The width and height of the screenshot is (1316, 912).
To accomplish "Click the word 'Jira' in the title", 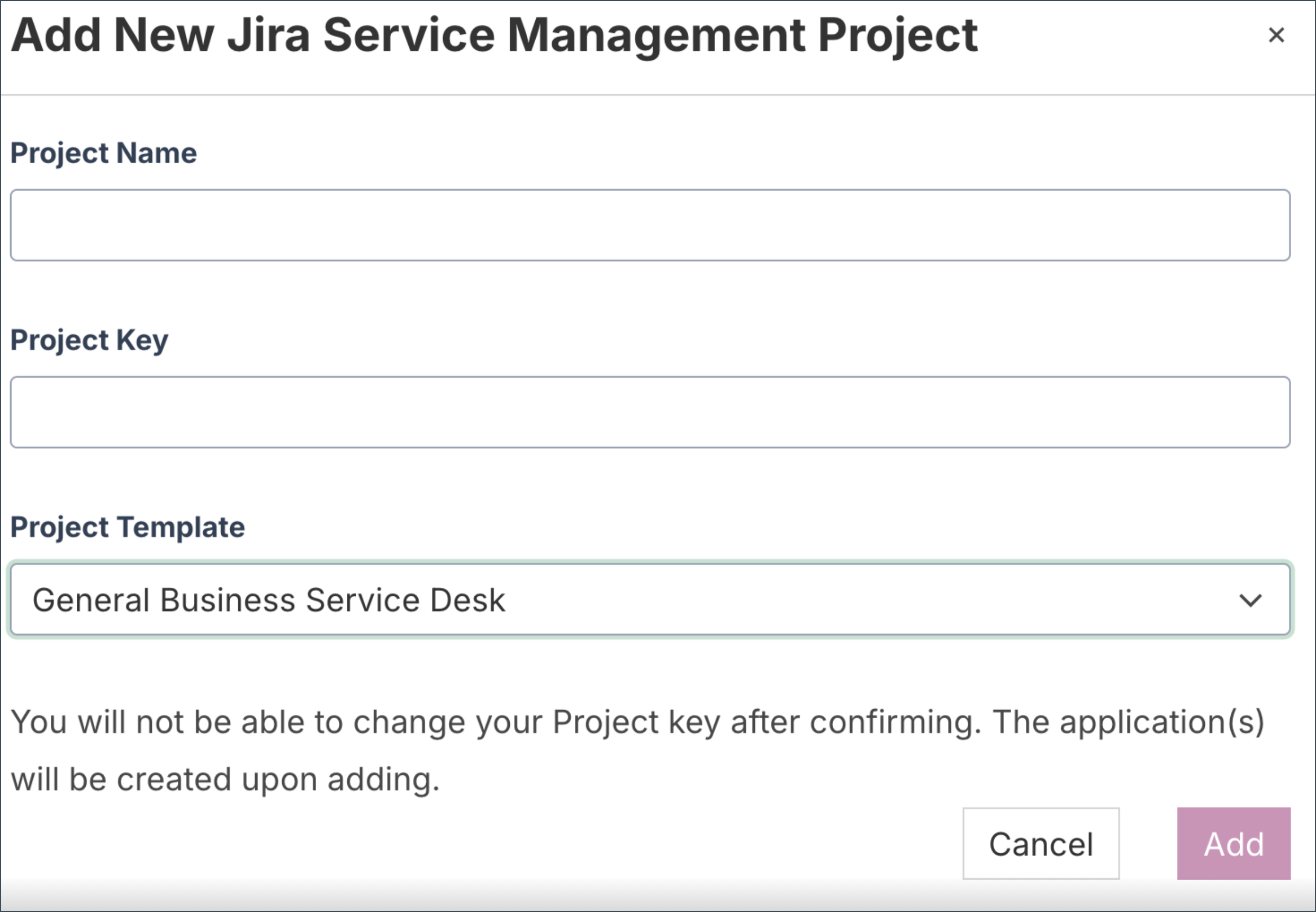I will (268, 35).
